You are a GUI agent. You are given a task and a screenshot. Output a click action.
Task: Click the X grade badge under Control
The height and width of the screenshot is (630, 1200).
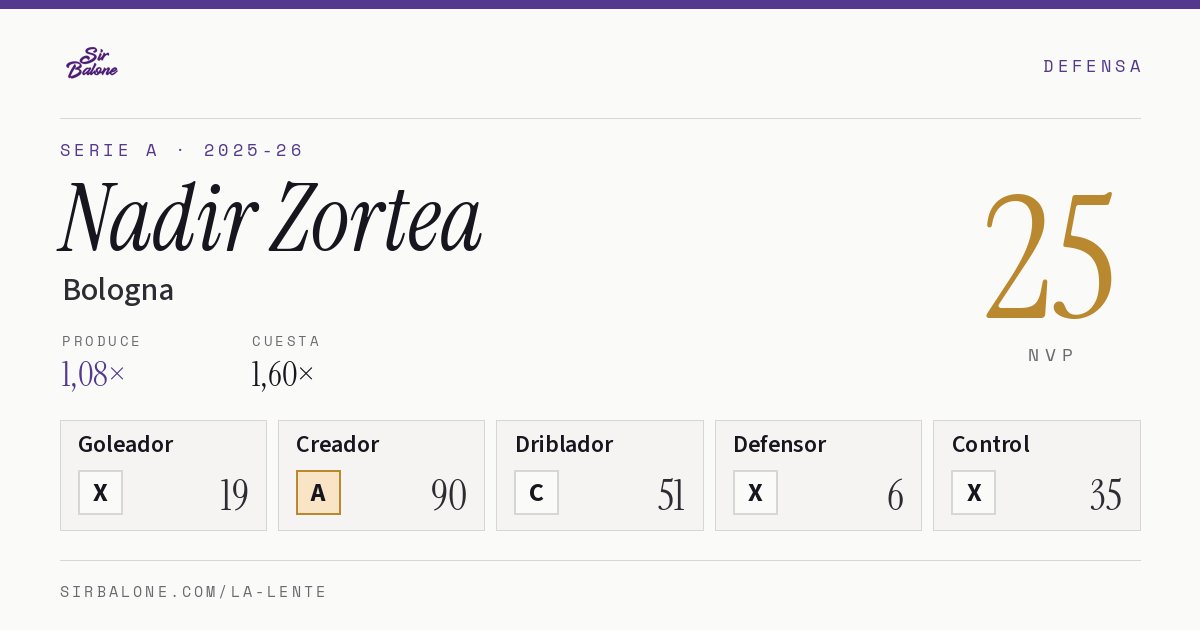[x=973, y=492]
